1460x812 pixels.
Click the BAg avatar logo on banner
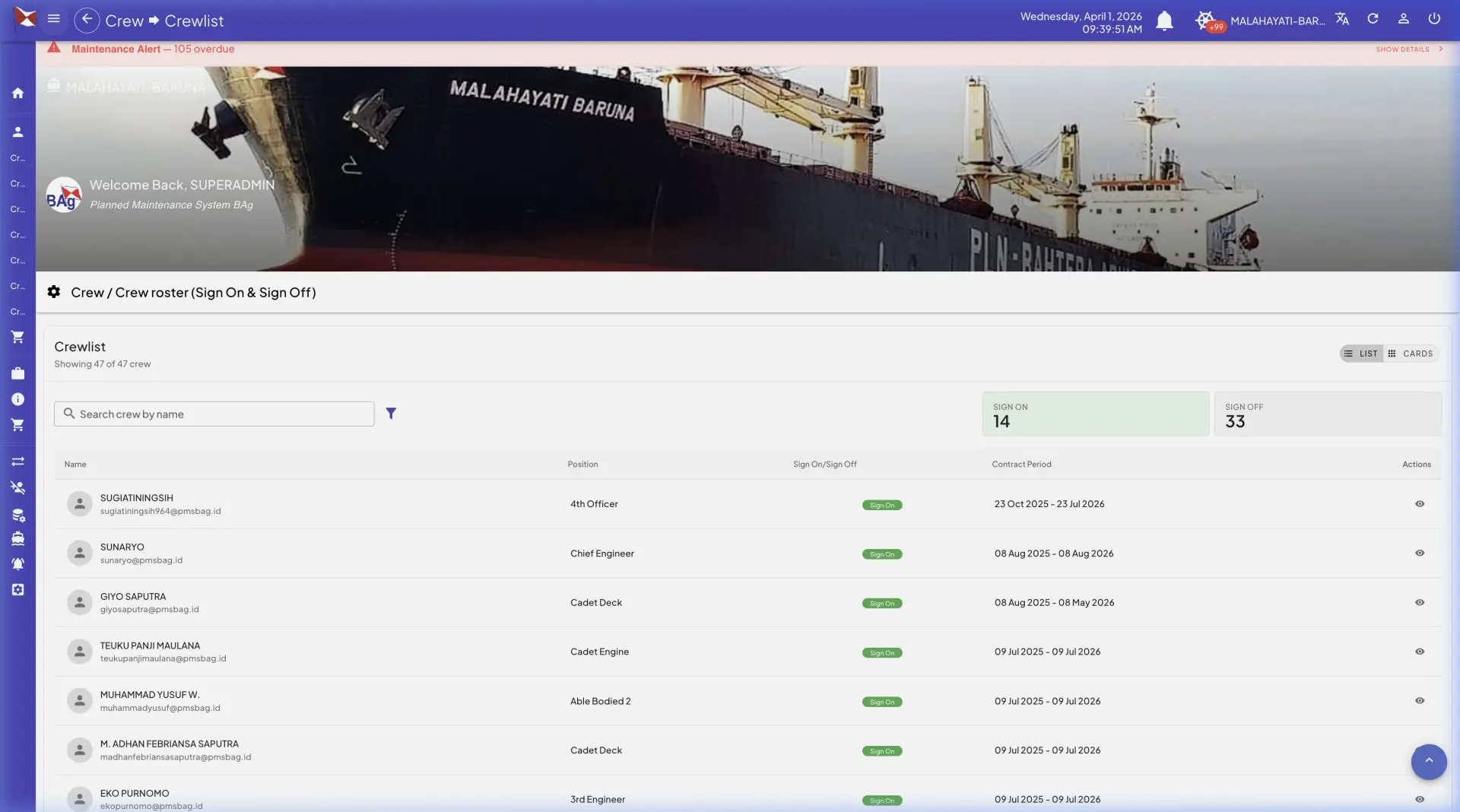(x=64, y=195)
